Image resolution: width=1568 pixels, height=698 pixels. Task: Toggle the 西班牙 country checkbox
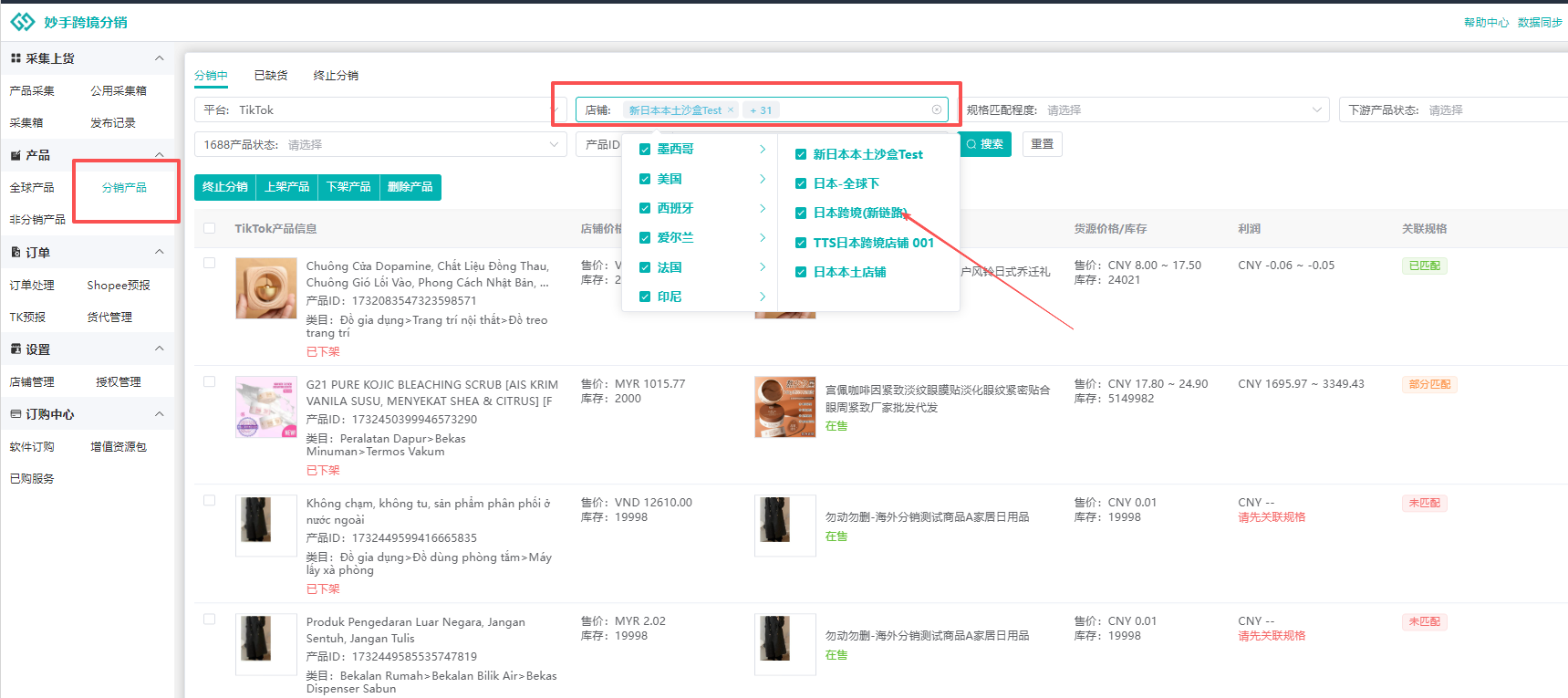pos(645,208)
